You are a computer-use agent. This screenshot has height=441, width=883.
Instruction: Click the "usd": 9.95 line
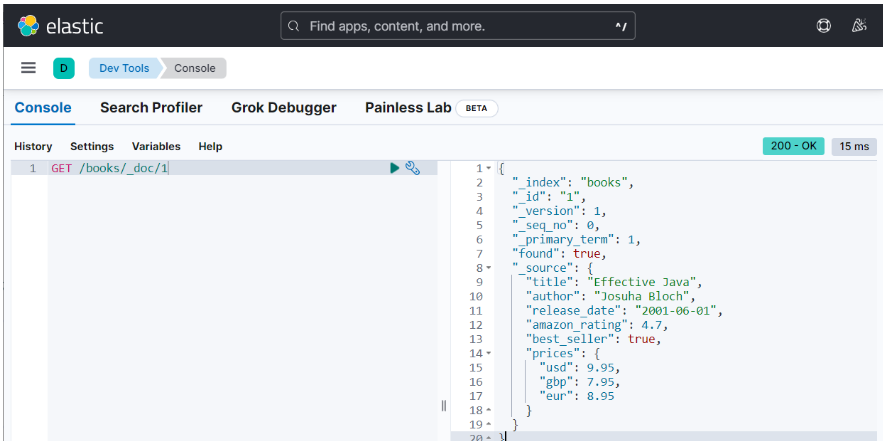579,368
